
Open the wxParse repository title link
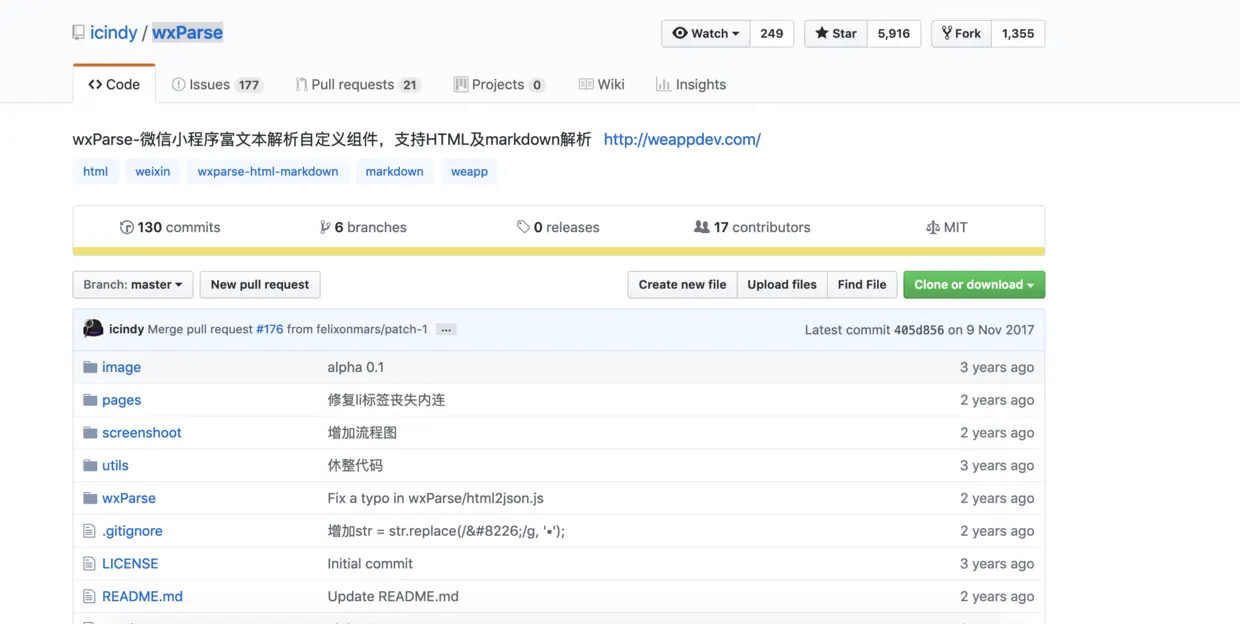187,33
